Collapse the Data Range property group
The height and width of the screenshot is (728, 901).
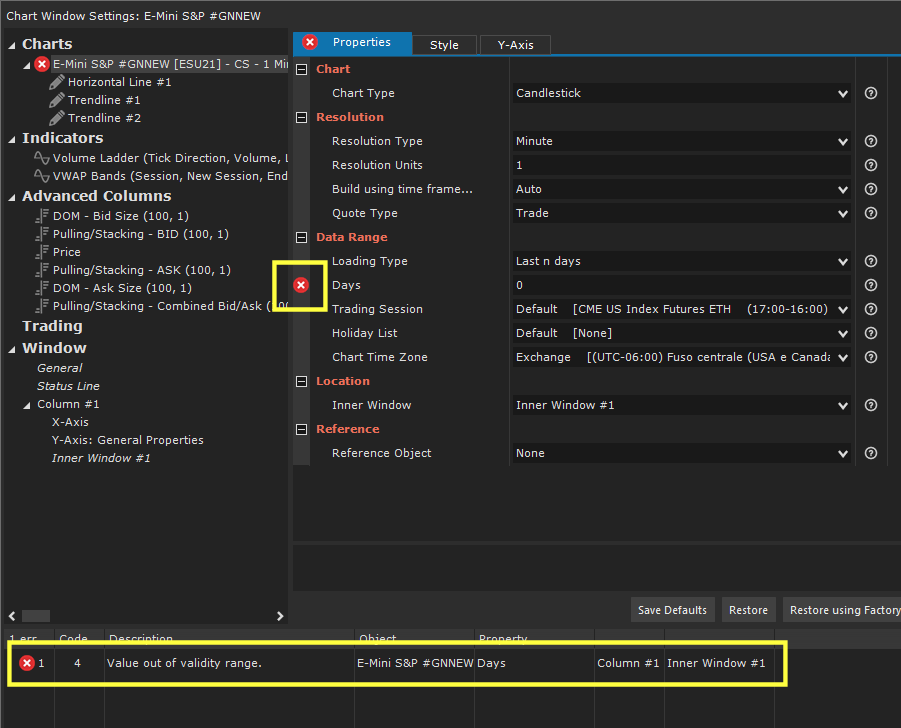pyautogui.click(x=301, y=237)
